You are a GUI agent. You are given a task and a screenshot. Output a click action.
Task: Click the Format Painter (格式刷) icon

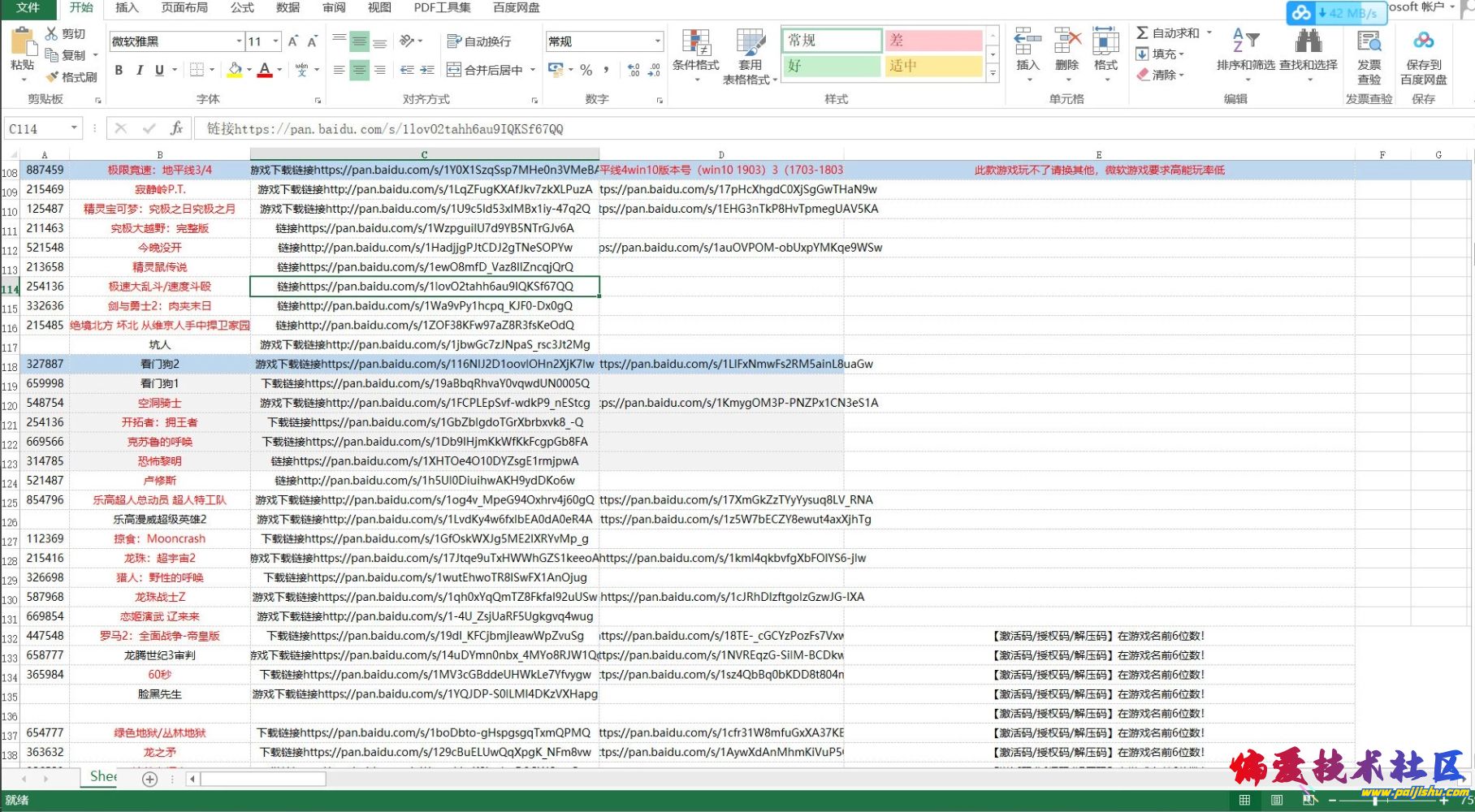(53, 77)
